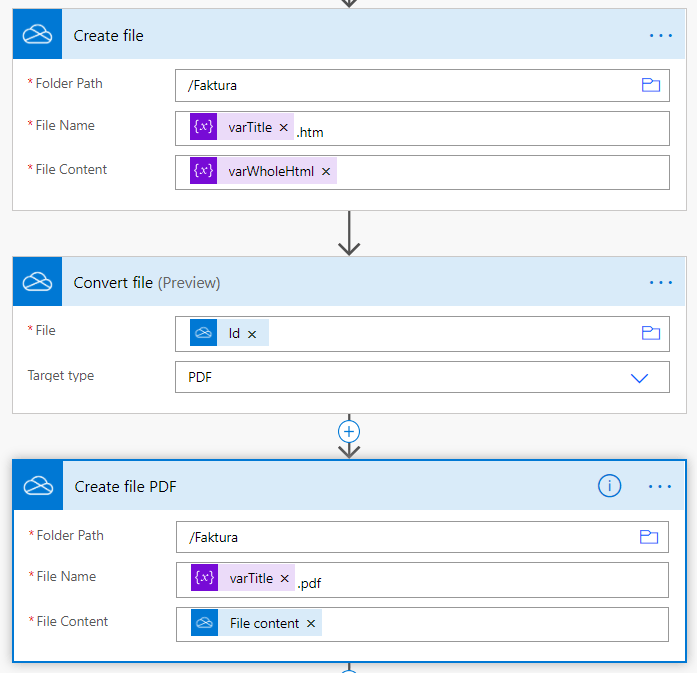The image size is (697, 673).
Task: Remove varTitle token from .htm File Name
Action: coord(284,128)
